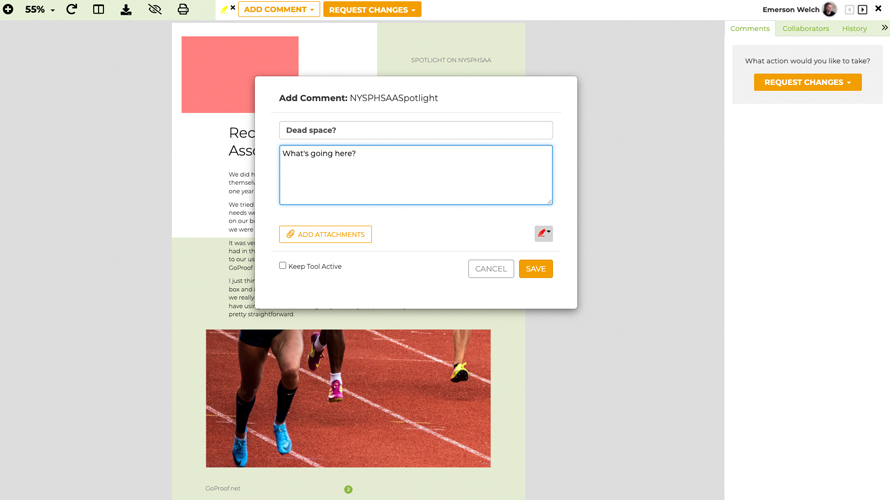The image size is (890, 500).
Task: Open the ADD COMMENT dropdown button
Action: point(279,10)
